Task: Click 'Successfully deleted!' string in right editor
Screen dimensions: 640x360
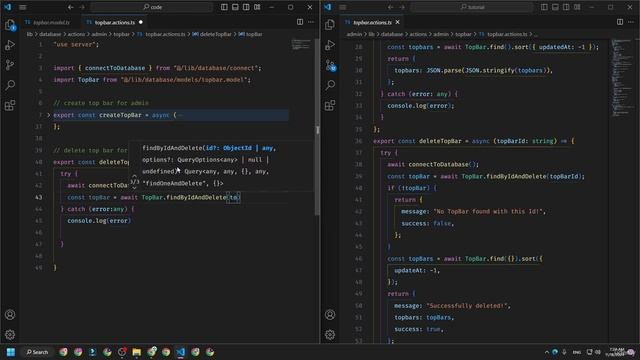Action: (468, 306)
